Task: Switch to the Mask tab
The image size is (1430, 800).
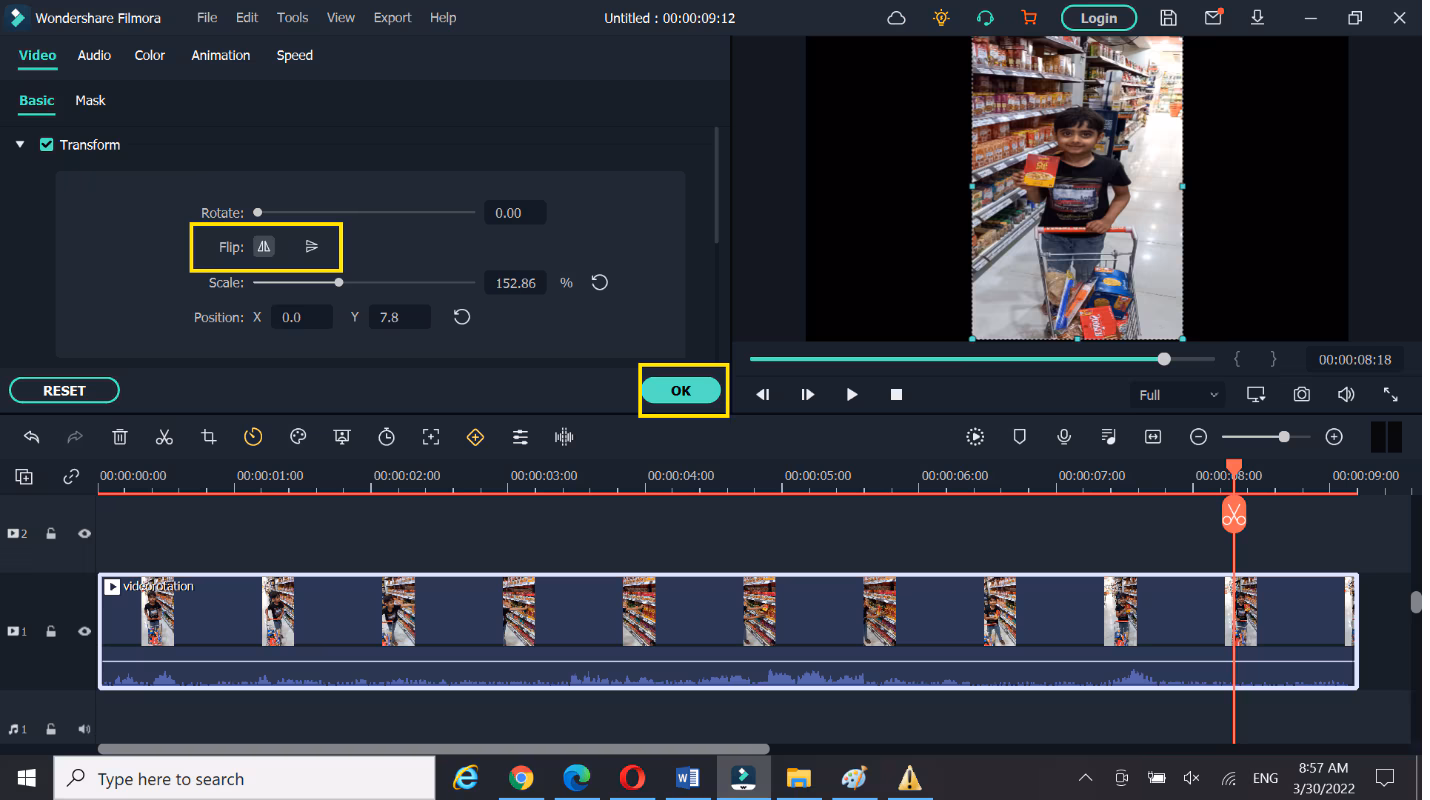Action: click(x=90, y=100)
